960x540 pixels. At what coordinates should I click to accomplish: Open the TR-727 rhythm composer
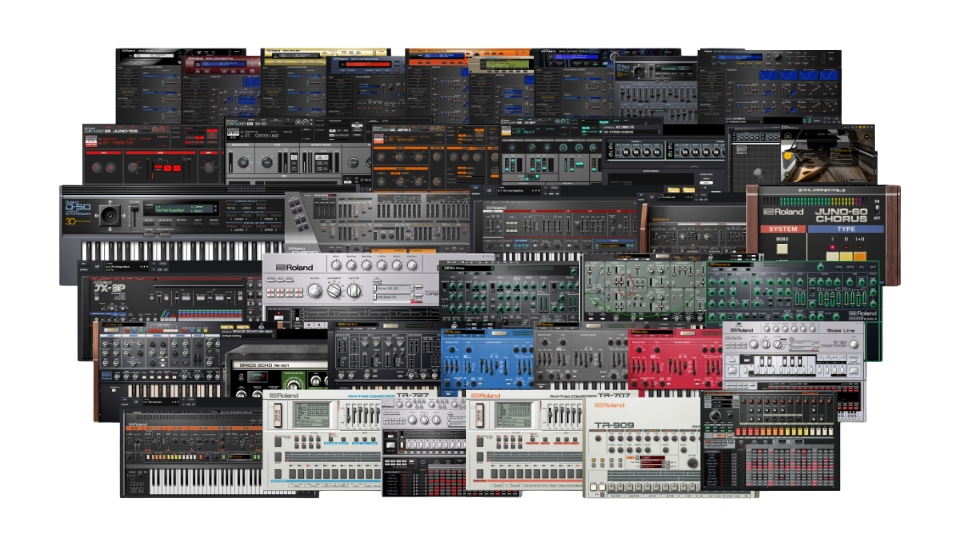[x=323, y=441]
